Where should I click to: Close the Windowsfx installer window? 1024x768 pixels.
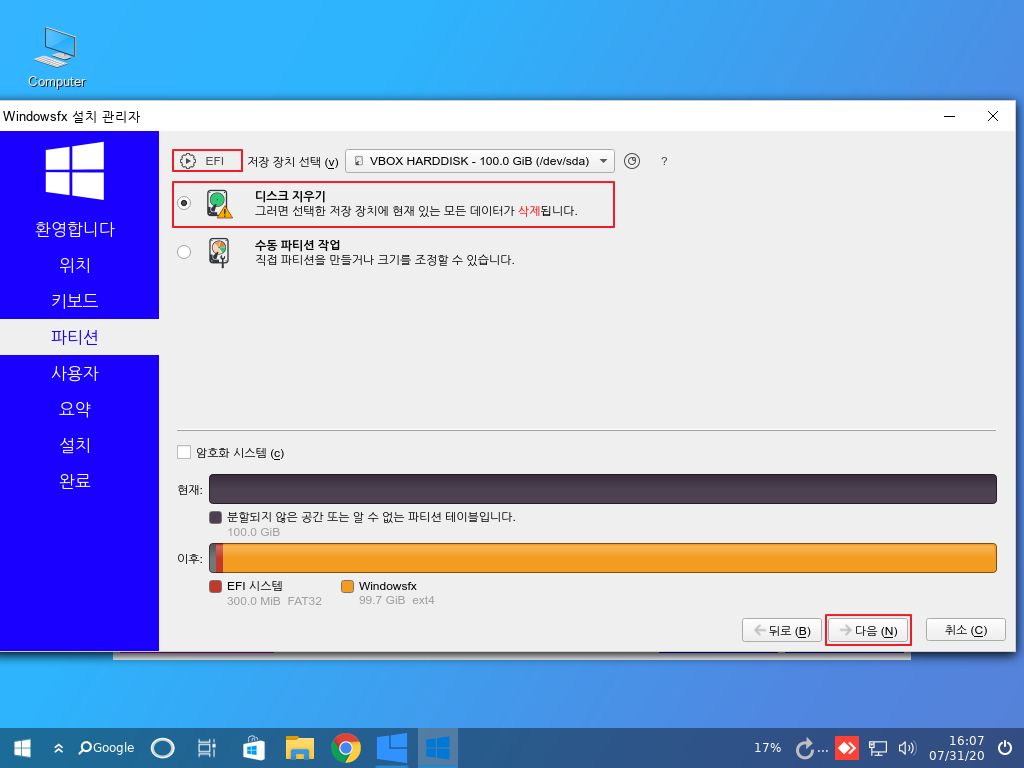993,116
